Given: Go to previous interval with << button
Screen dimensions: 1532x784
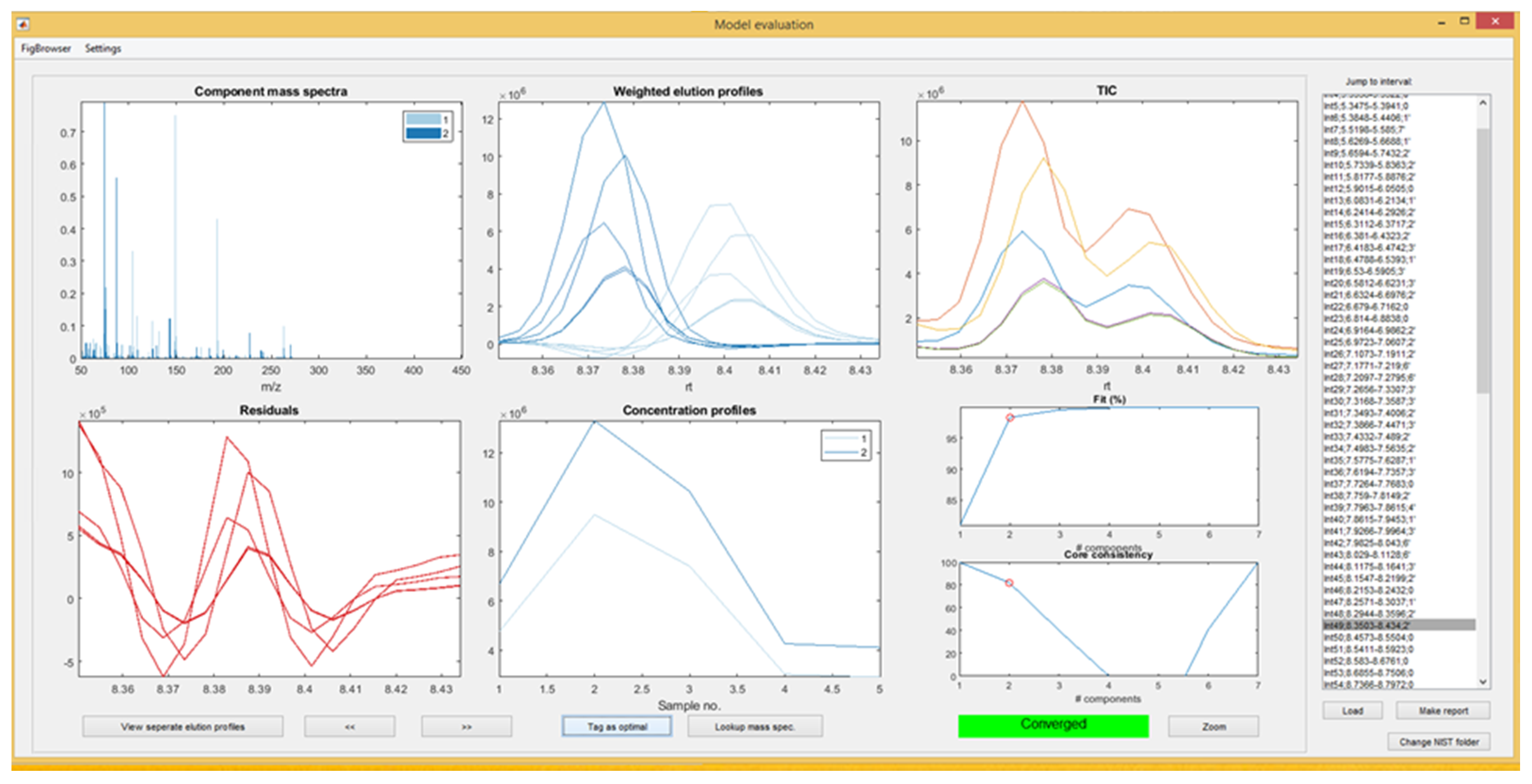Looking at the screenshot, I should tap(349, 726).
